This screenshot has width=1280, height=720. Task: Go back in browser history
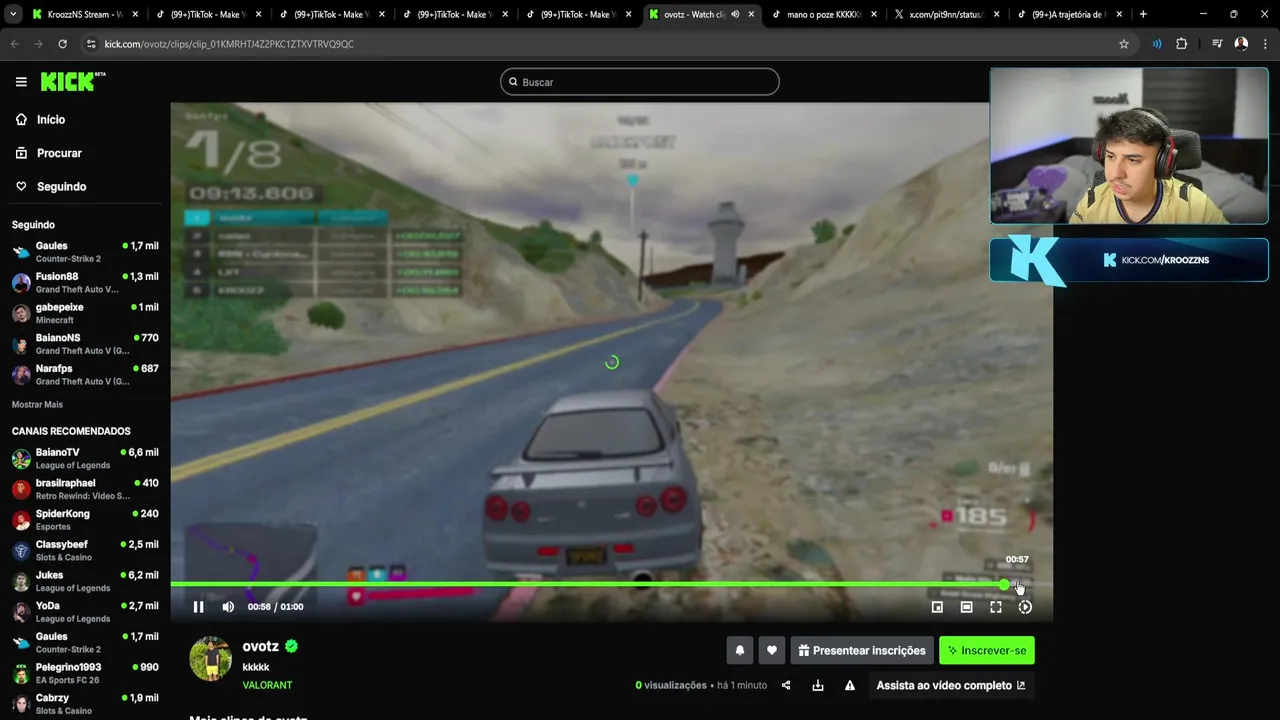pyautogui.click(x=15, y=44)
